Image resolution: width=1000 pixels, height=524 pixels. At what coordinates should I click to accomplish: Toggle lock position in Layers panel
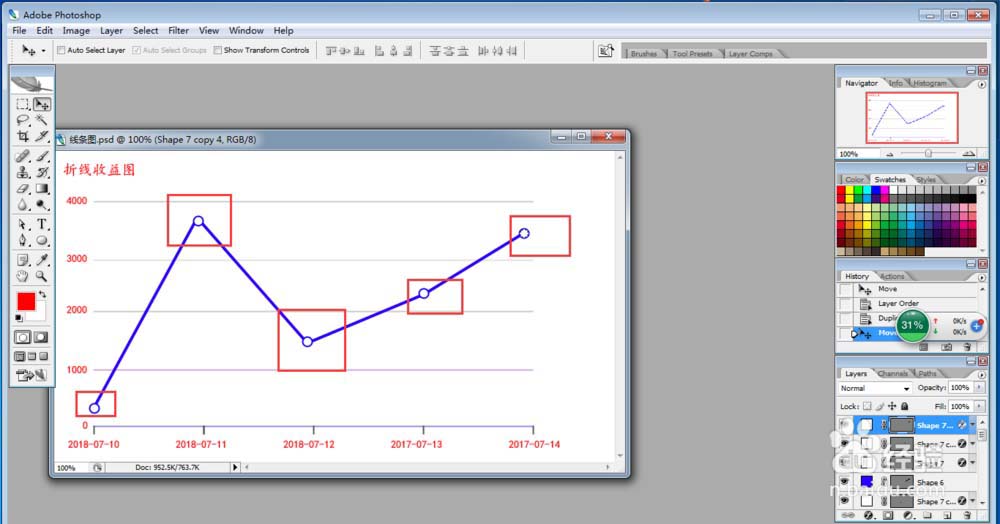pos(892,406)
